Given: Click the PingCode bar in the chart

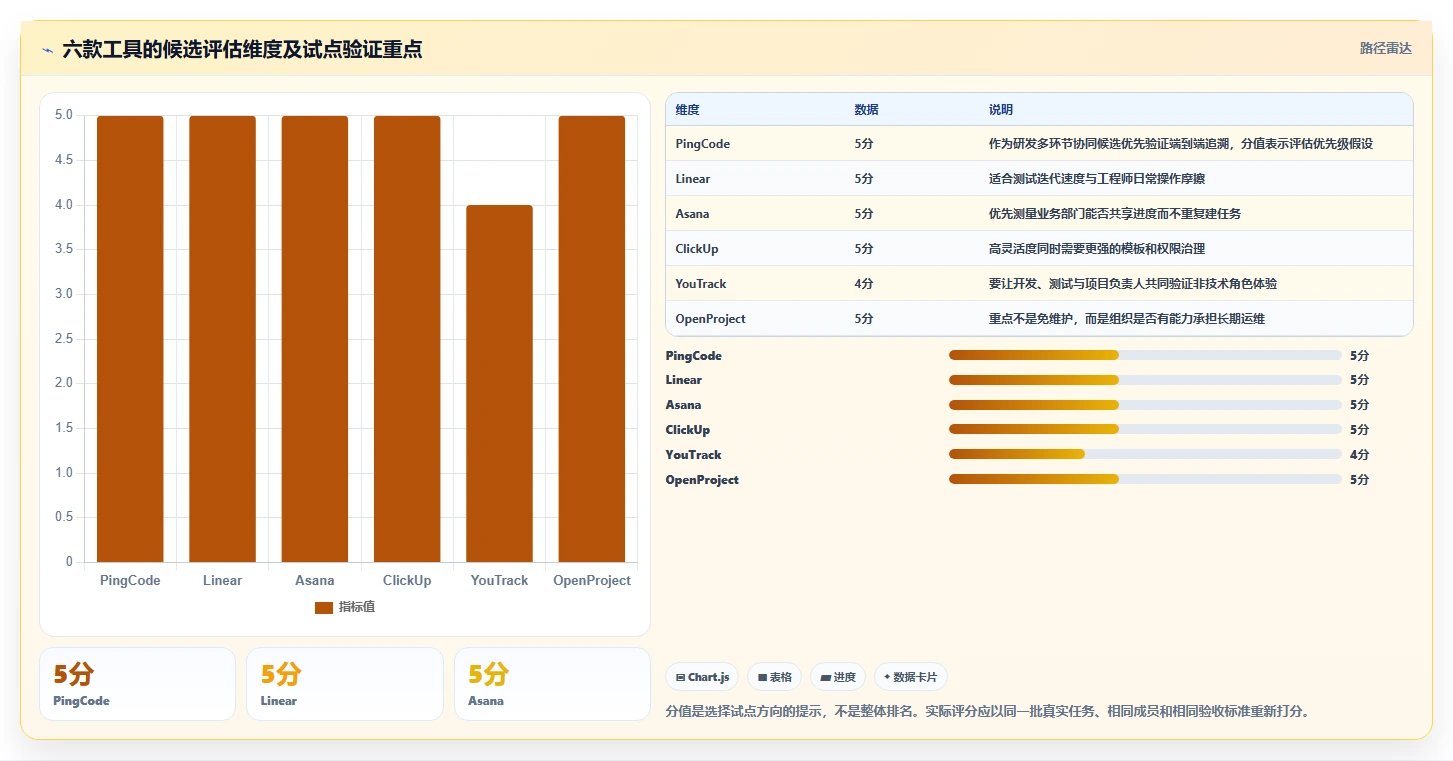Looking at the screenshot, I should (130, 339).
